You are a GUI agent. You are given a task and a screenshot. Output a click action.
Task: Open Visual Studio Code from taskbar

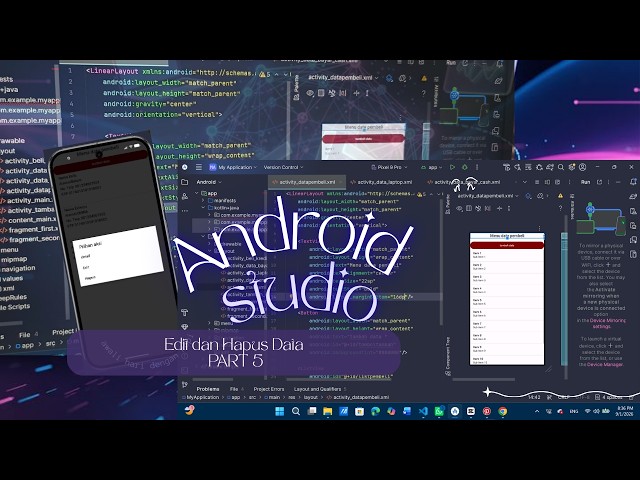pyautogui.click(x=423, y=411)
